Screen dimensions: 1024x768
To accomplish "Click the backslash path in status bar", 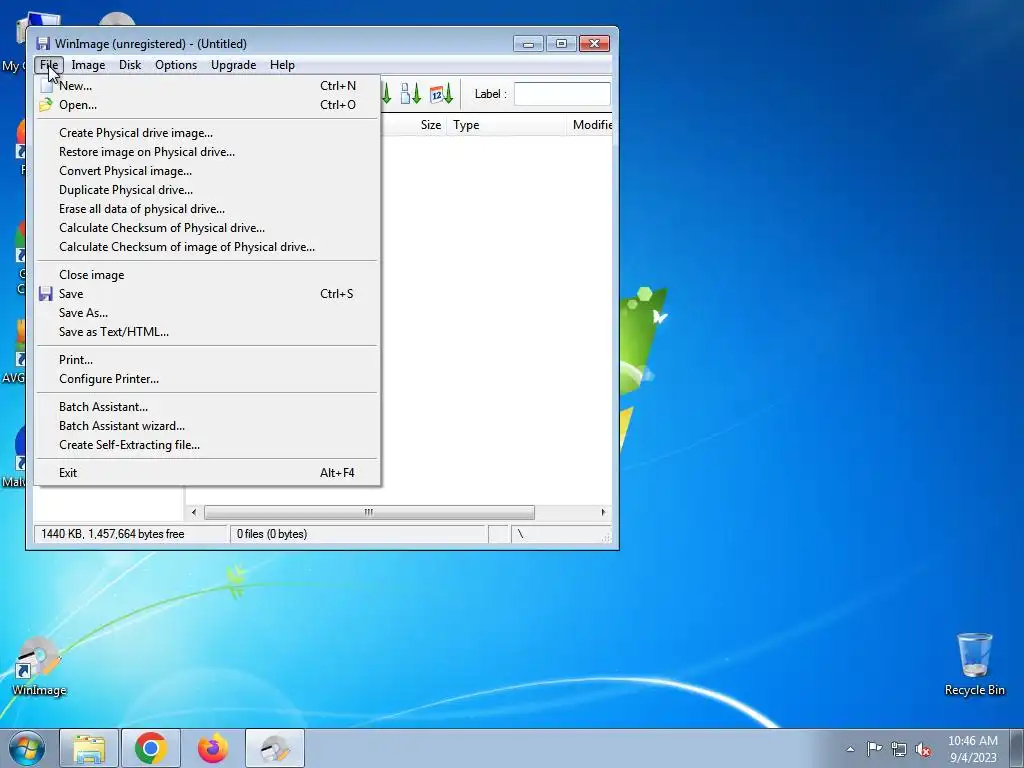I will (520, 534).
